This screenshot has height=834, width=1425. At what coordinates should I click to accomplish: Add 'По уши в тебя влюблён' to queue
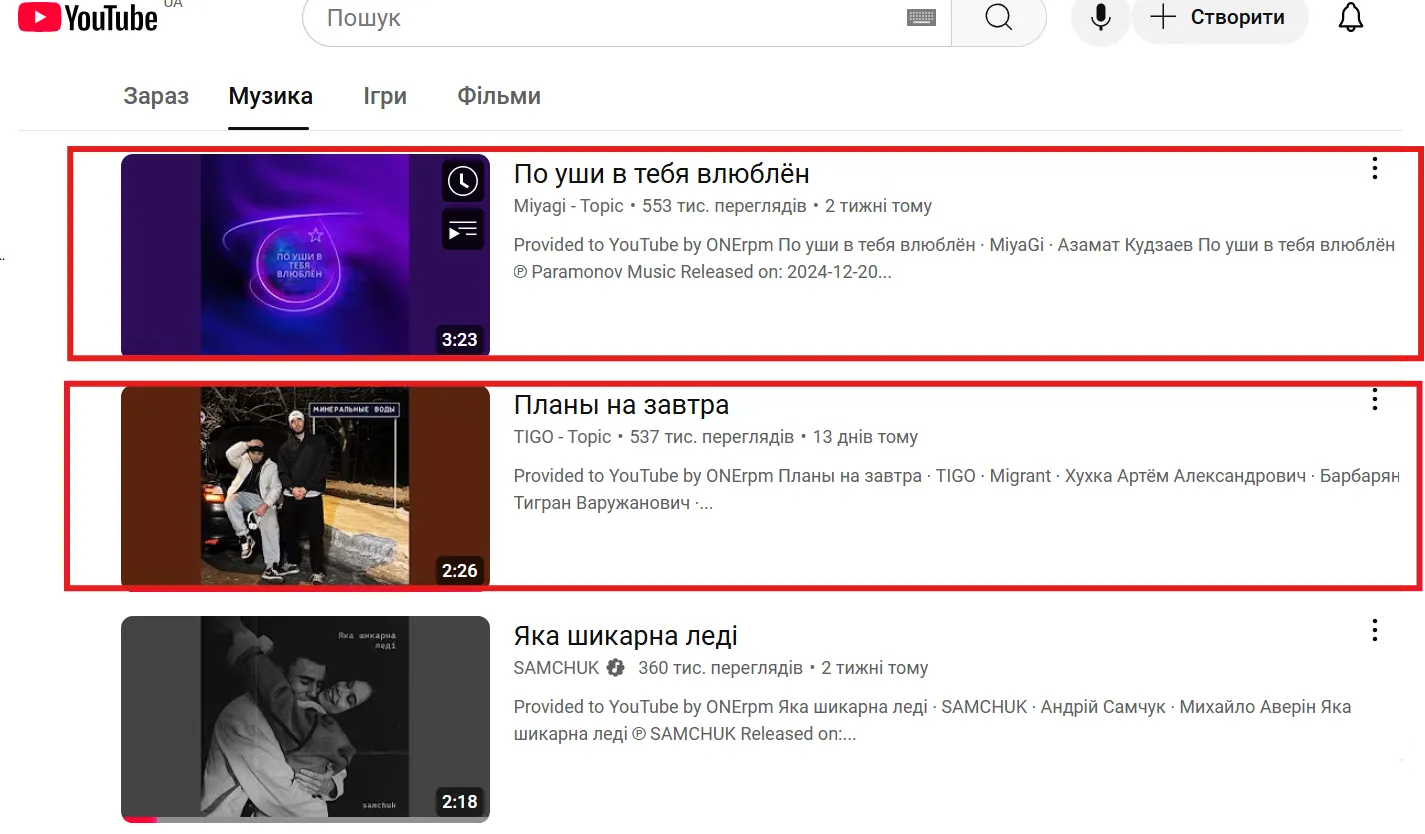click(x=462, y=229)
